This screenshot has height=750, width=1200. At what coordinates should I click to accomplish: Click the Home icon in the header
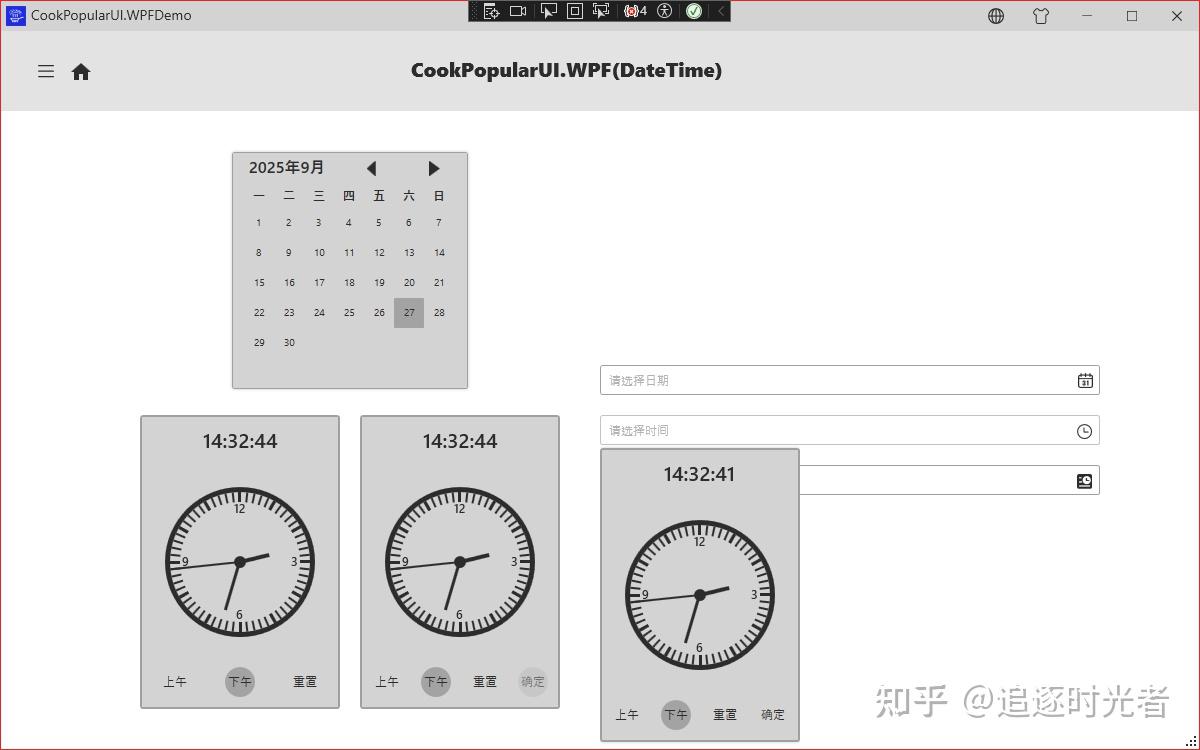pos(81,71)
